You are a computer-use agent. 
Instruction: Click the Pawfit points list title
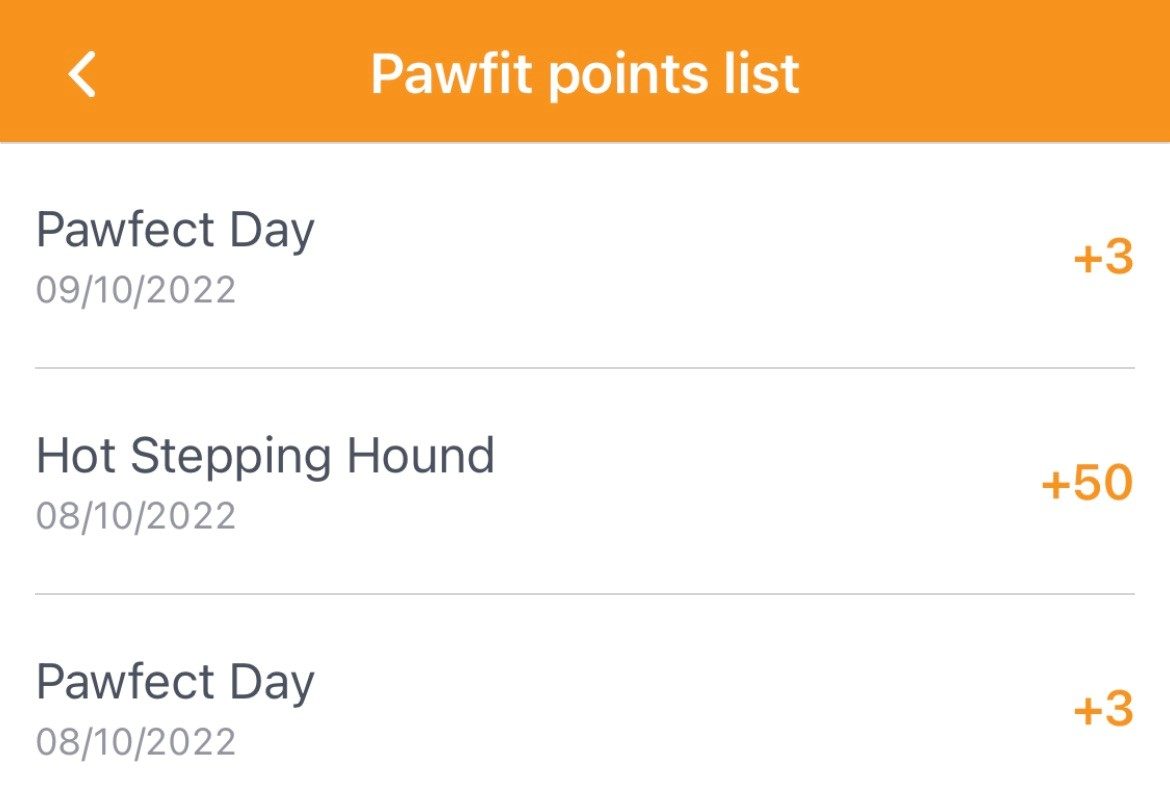tap(585, 73)
